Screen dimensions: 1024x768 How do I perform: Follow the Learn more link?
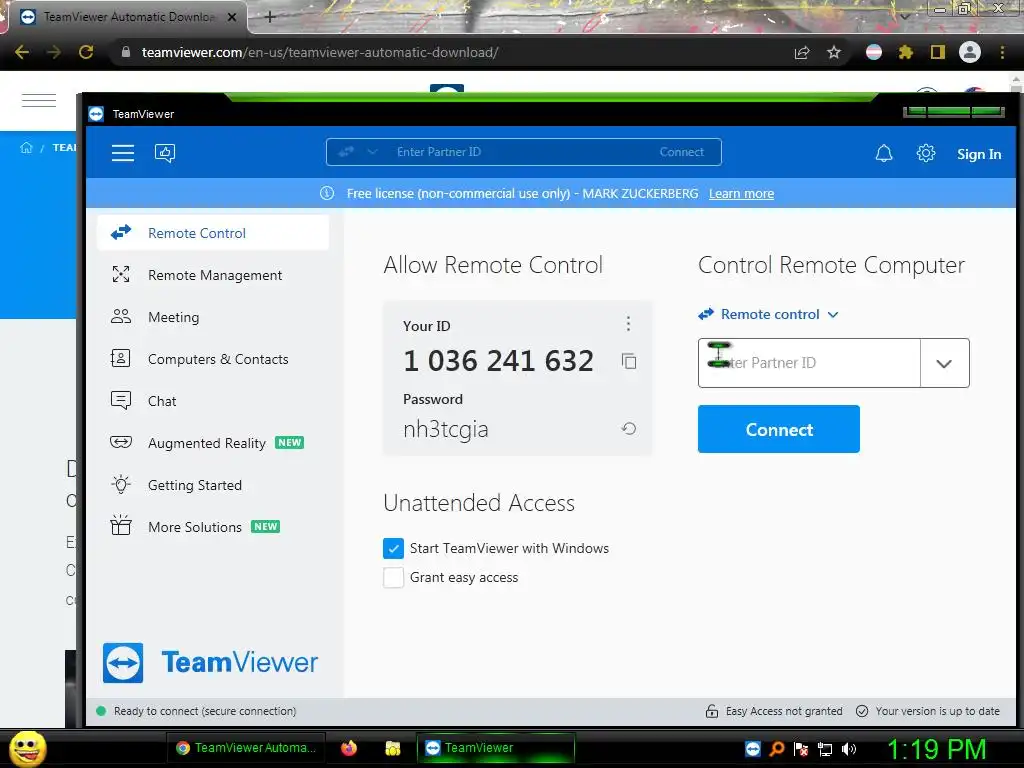(741, 193)
